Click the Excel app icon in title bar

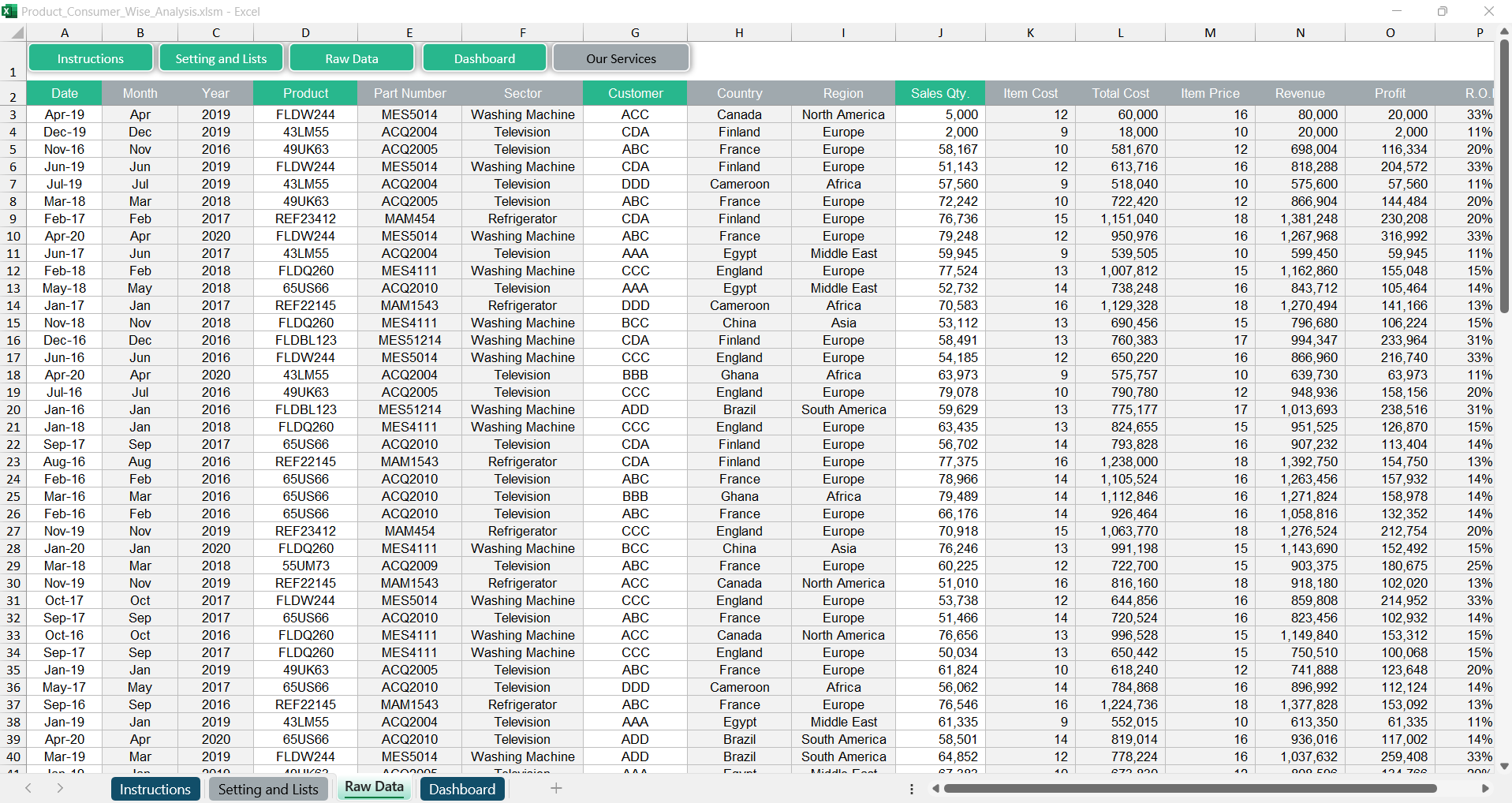click(9, 11)
